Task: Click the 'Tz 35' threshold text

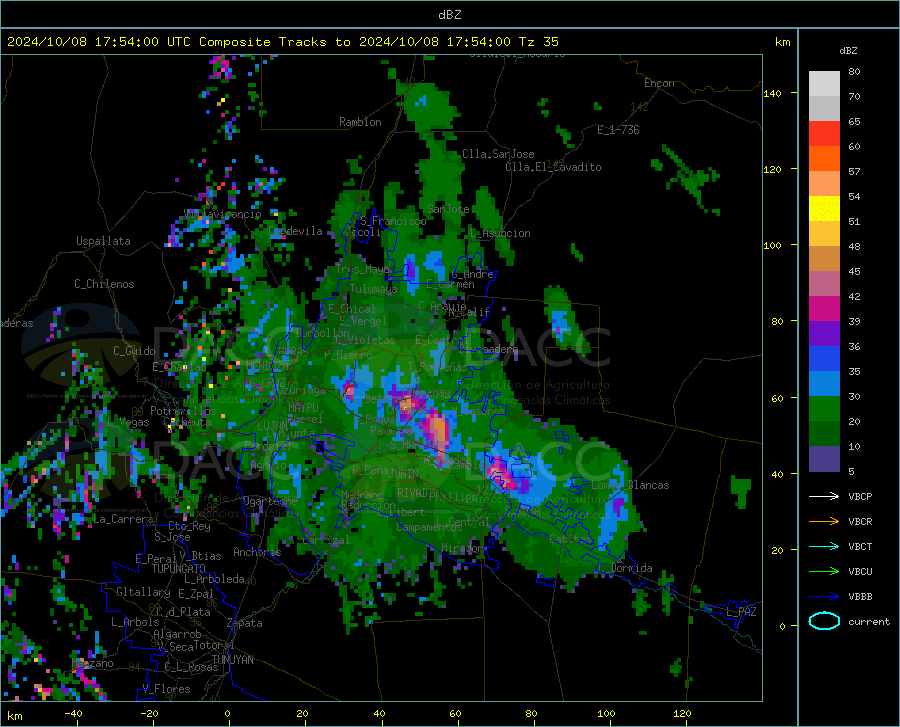Action: (539, 42)
